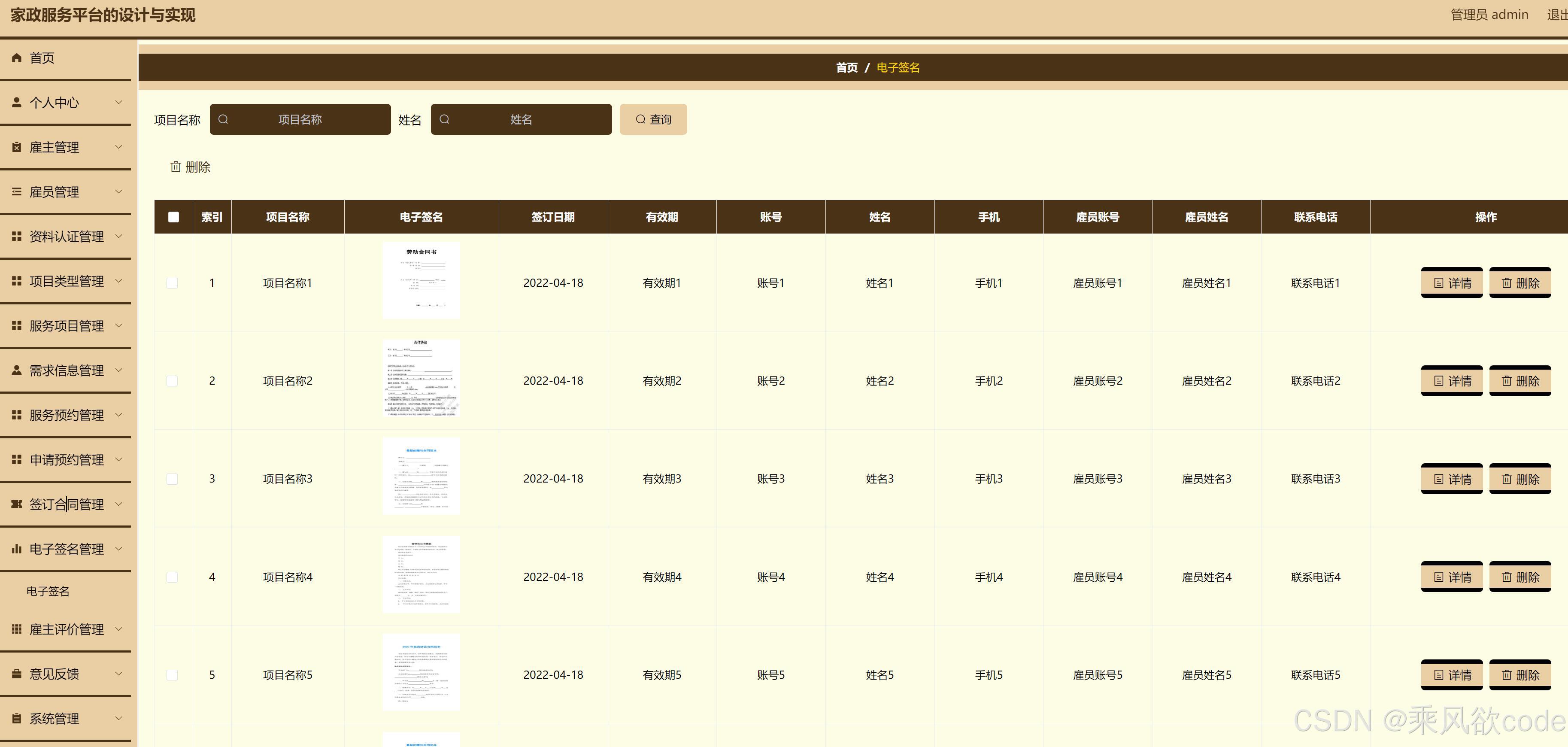This screenshot has height=747, width=1568.
Task: Click the bar chart icon for 电子签名管理
Action: point(17,549)
